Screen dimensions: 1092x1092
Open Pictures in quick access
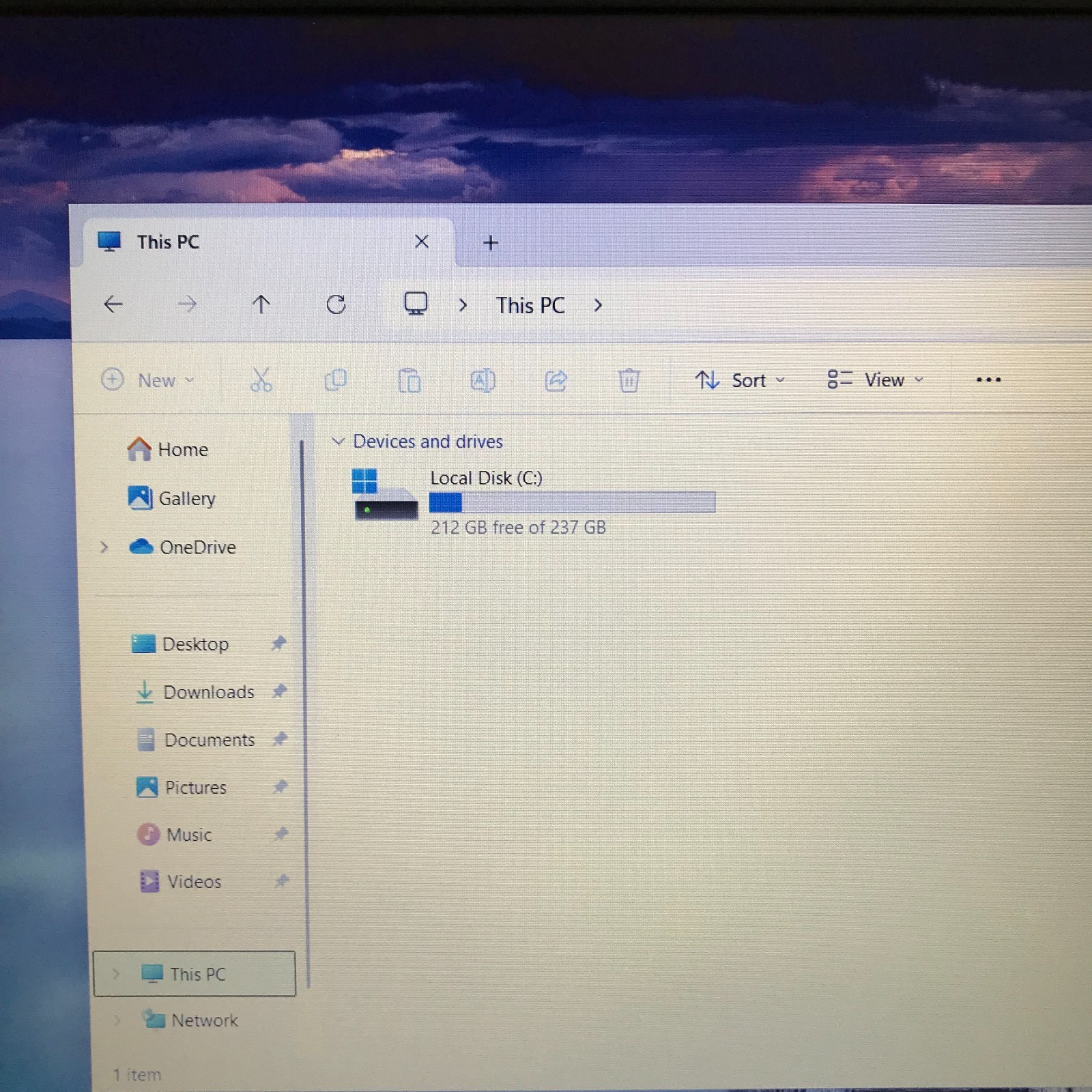click(182, 787)
